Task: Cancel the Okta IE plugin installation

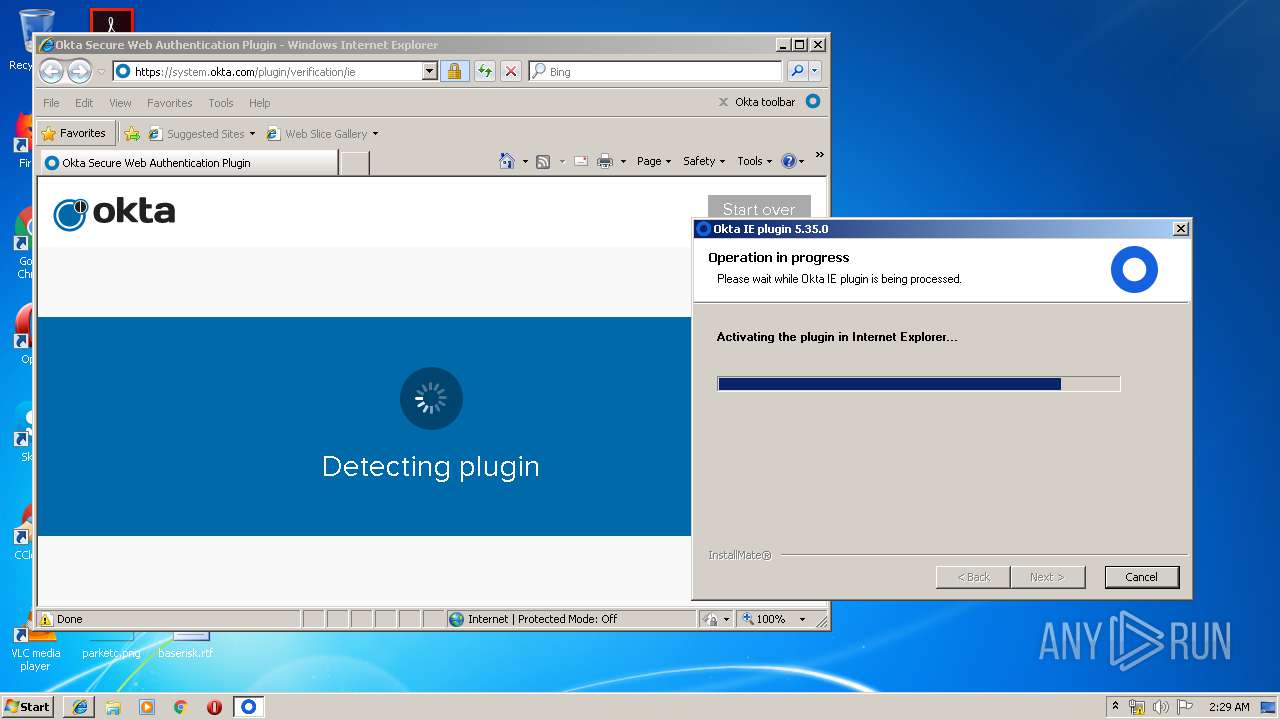Action: [1142, 577]
